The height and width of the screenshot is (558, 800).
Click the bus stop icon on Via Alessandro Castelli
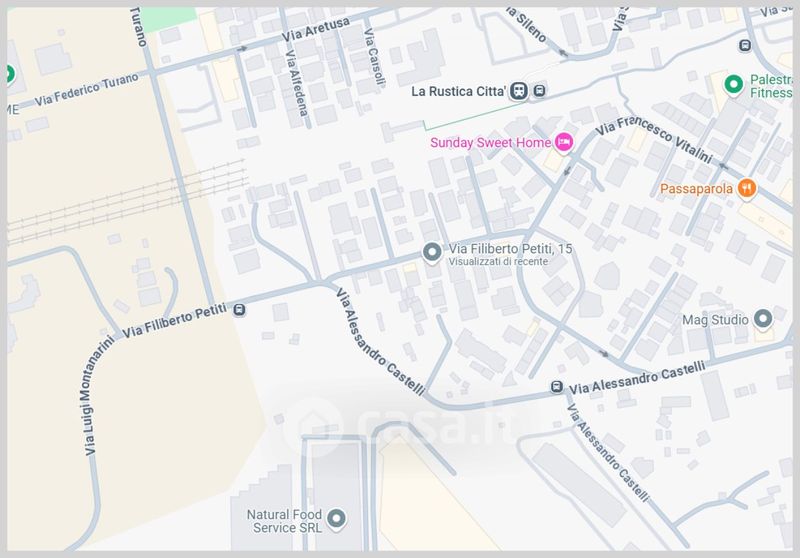[x=557, y=387]
